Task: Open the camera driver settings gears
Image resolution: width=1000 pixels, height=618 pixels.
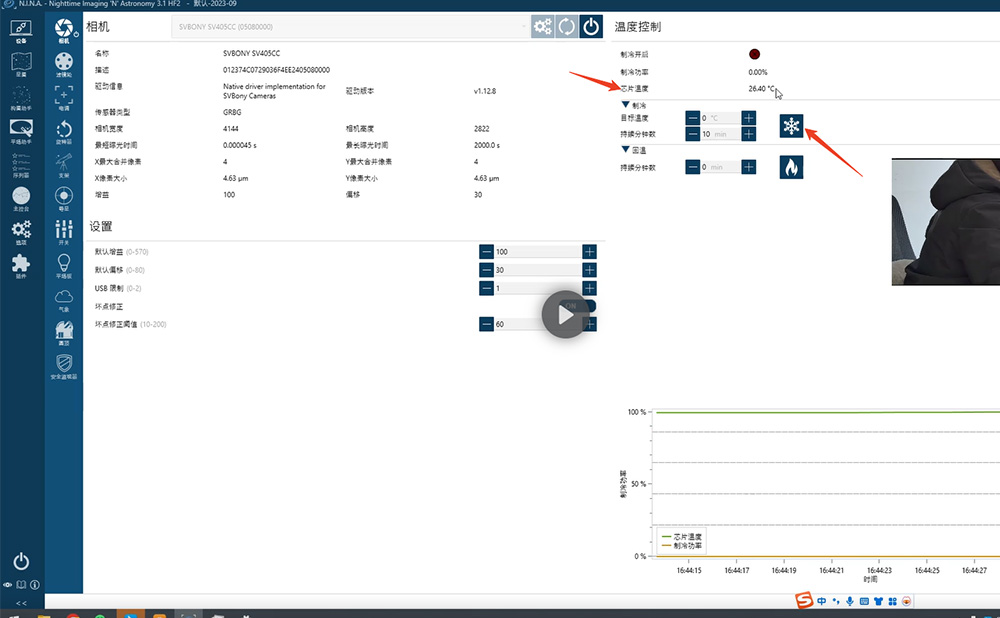Action: [543, 27]
